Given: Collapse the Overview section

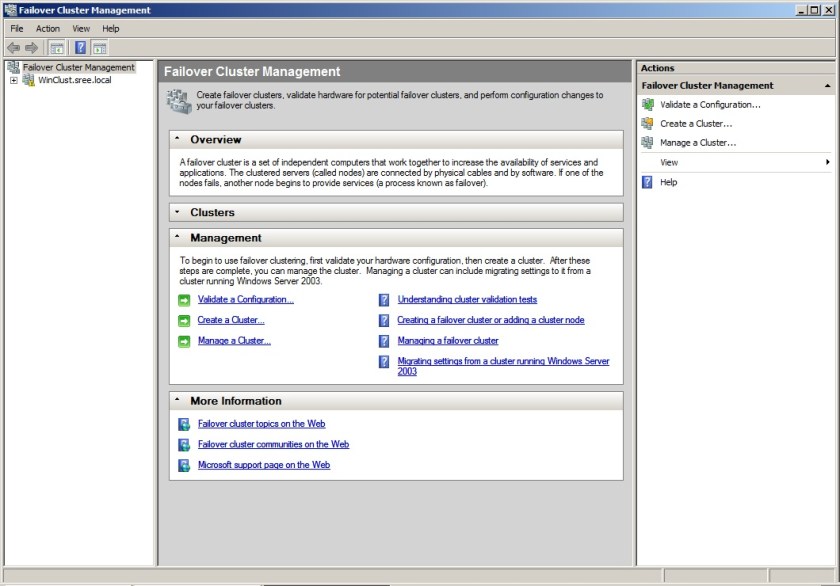Looking at the screenshot, I should click(x=177, y=140).
